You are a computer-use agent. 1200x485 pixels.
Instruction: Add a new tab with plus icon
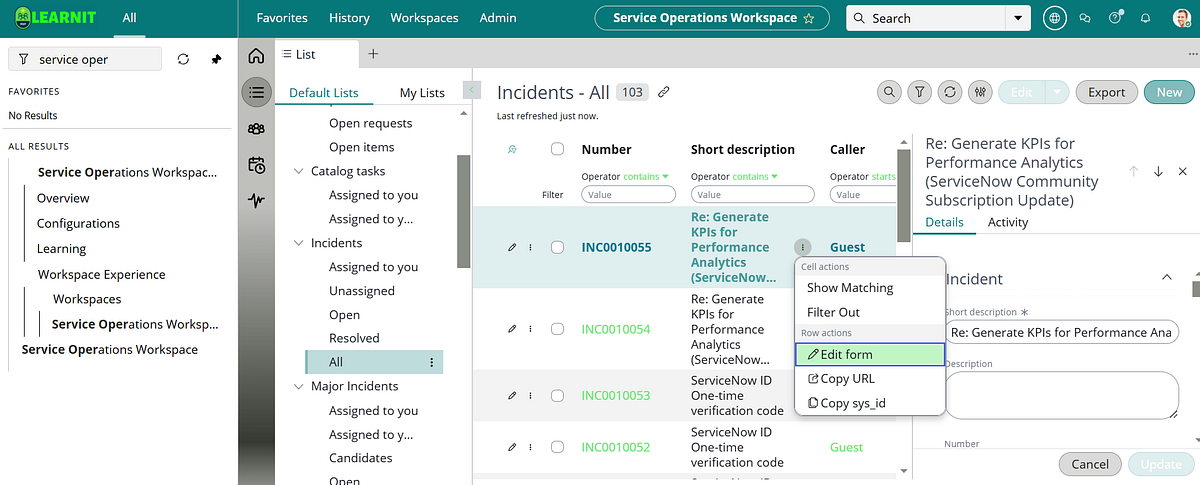(373, 54)
